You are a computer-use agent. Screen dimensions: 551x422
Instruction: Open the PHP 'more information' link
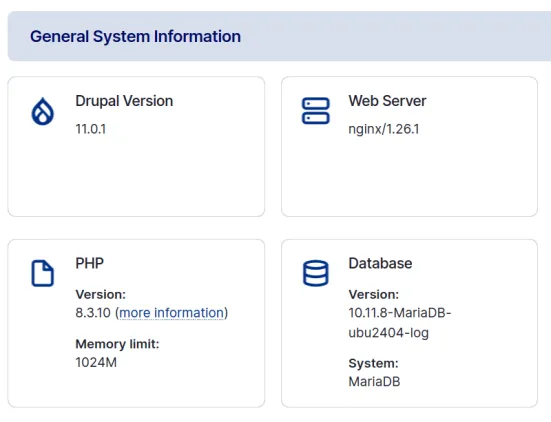(171, 313)
